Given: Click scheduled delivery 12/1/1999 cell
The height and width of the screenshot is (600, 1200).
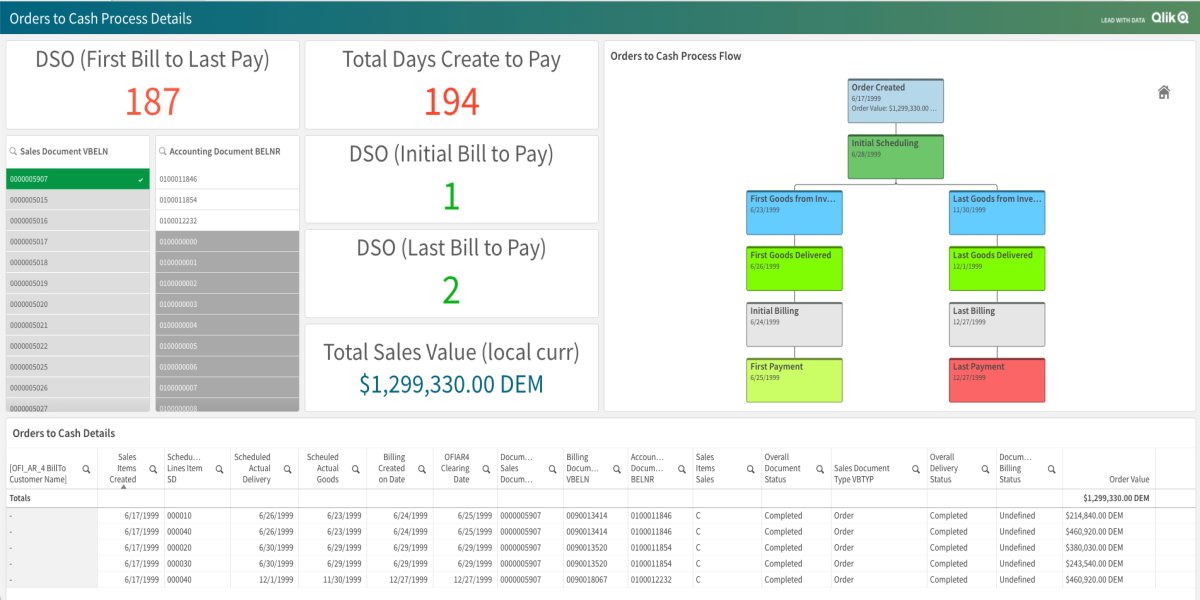Looking at the screenshot, I should (x=264, y=580).
